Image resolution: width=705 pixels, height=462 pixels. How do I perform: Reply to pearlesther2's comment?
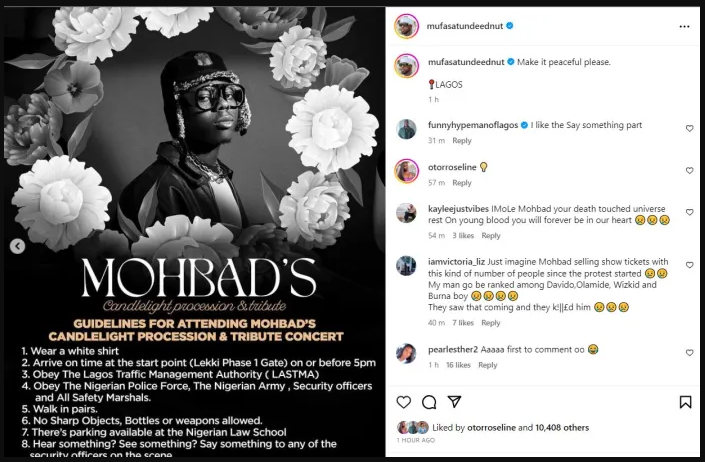pos(488,365)
